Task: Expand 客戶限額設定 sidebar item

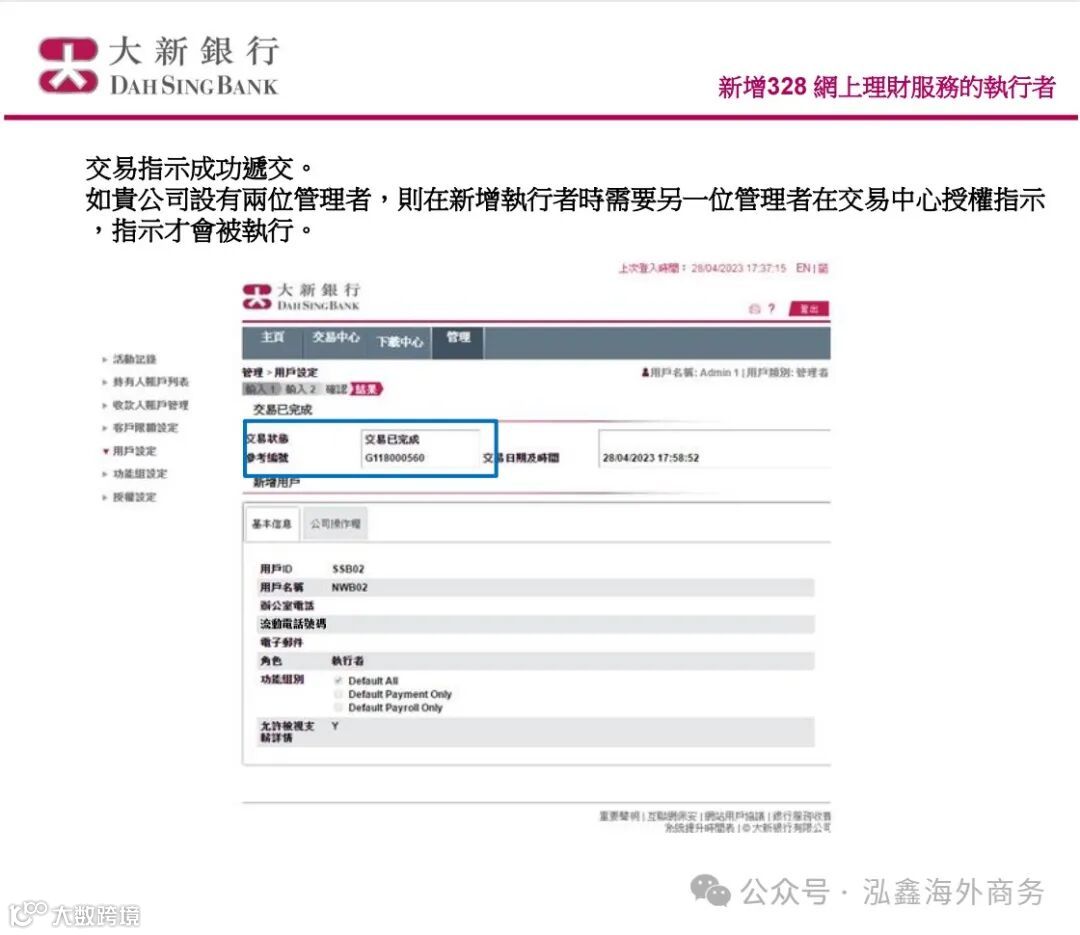Action: click(x=145, y=428)
